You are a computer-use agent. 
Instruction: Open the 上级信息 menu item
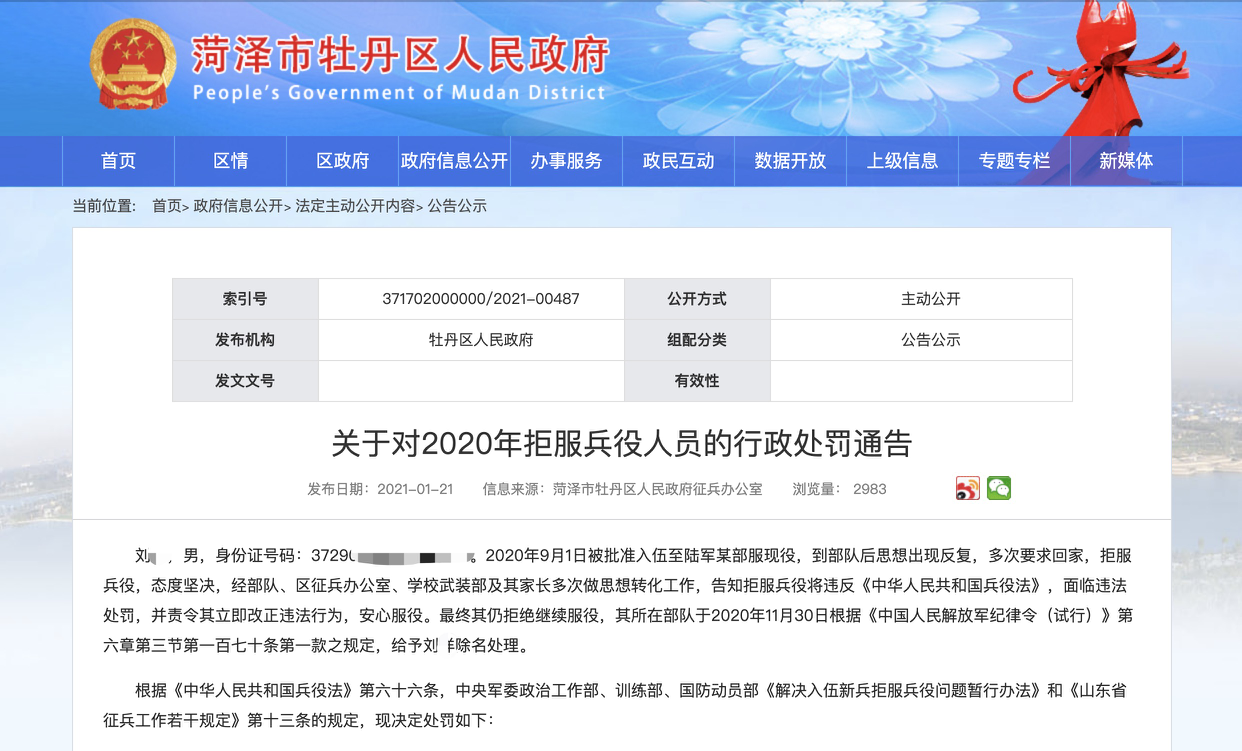[902, 161]
